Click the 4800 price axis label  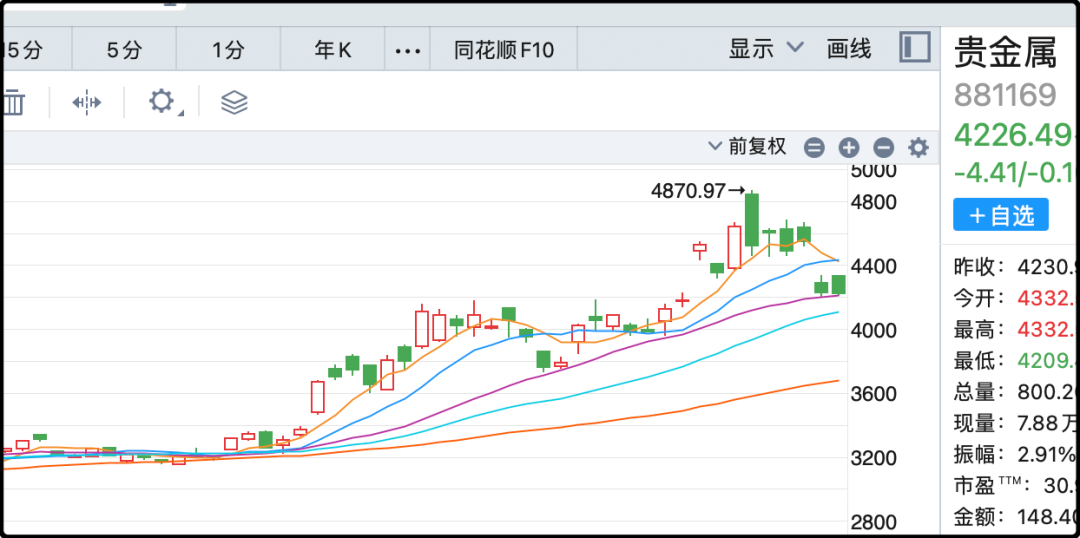click(873, 203)
